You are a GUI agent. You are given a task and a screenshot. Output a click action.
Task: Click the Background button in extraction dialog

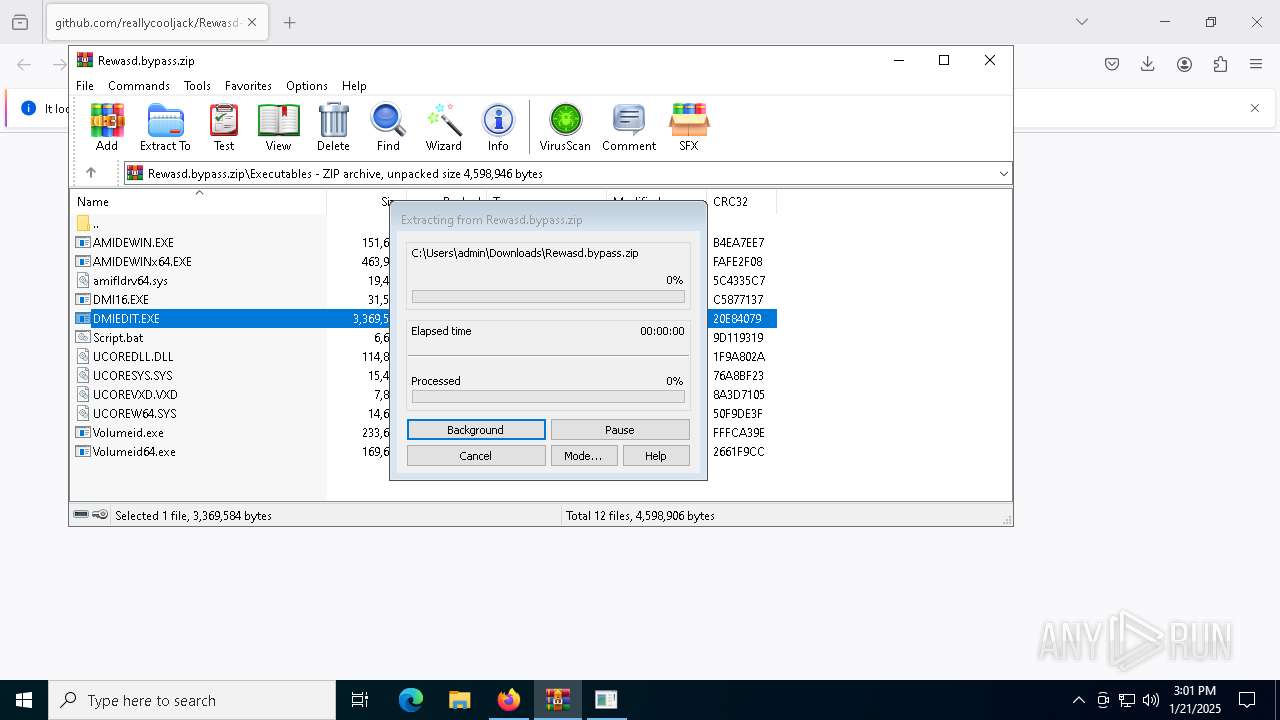coord(476,430)
